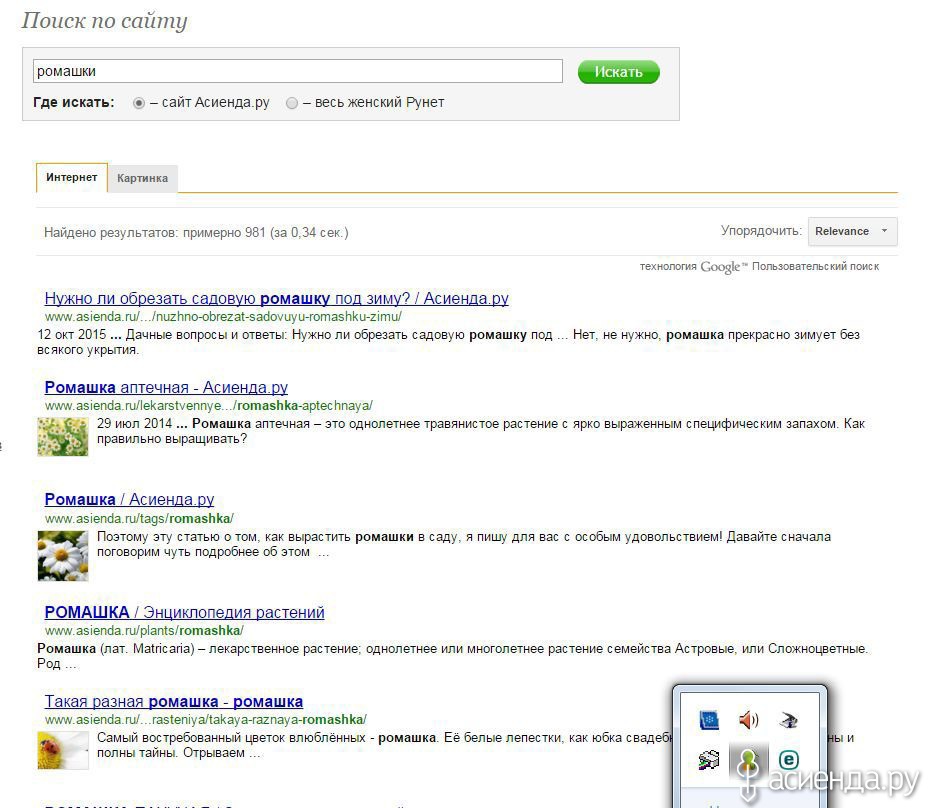Click the snippet starting "29 июл 2014"
Viewport: 938px width, 808px height.
tap(481, 431)
